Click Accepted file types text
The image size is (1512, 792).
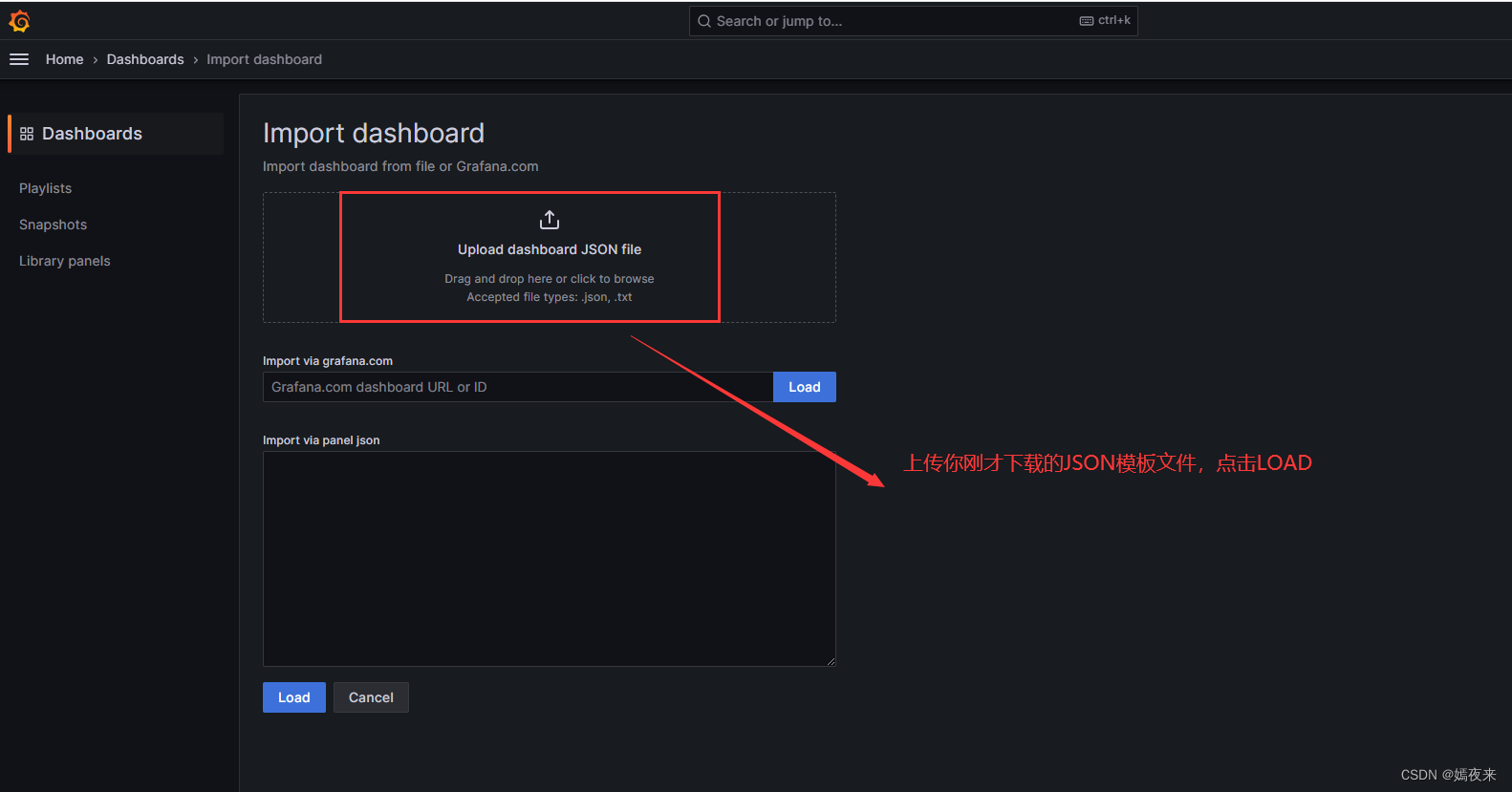550,297
